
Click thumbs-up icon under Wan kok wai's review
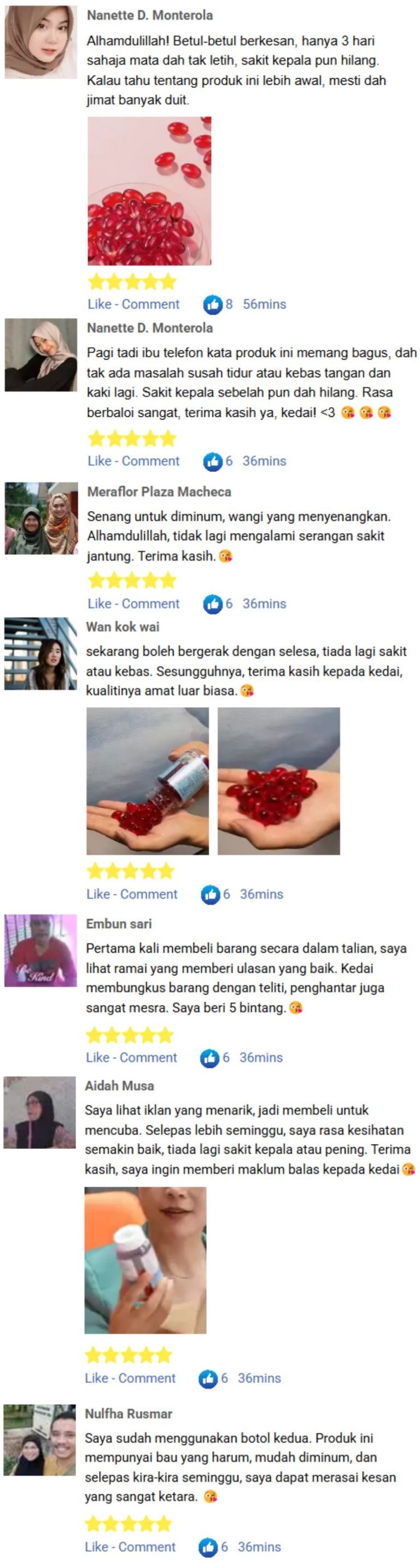(211, 894)
